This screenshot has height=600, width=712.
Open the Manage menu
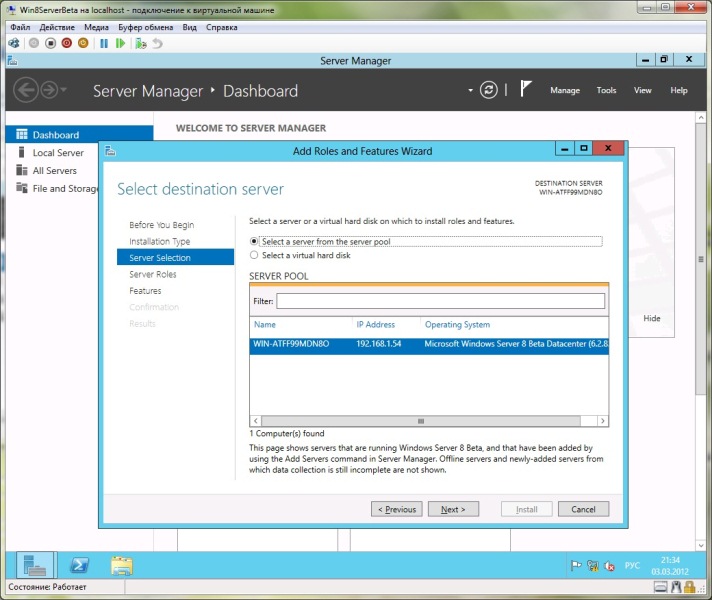(x=564, y=90)
